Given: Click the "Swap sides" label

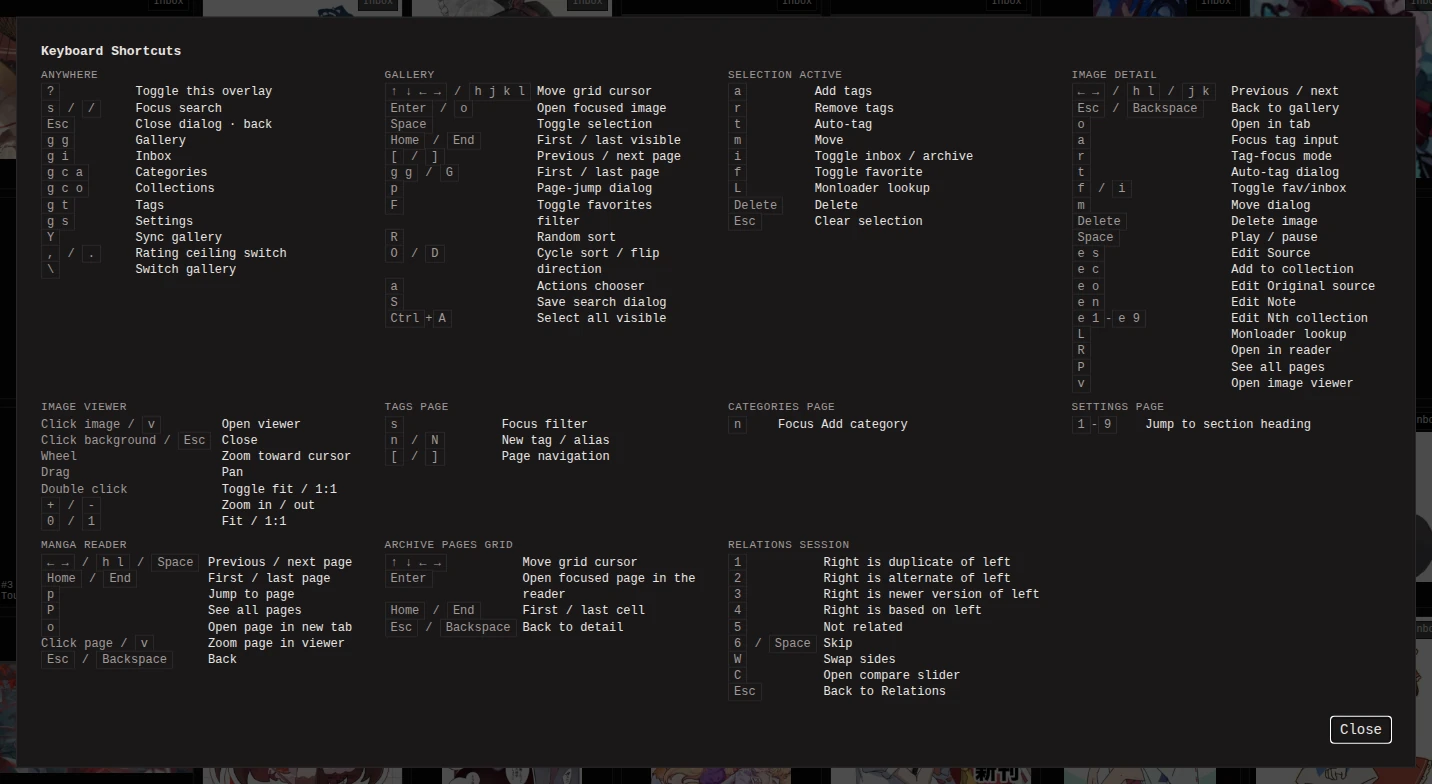Looking at the screenshot, I should coord(859,659).
